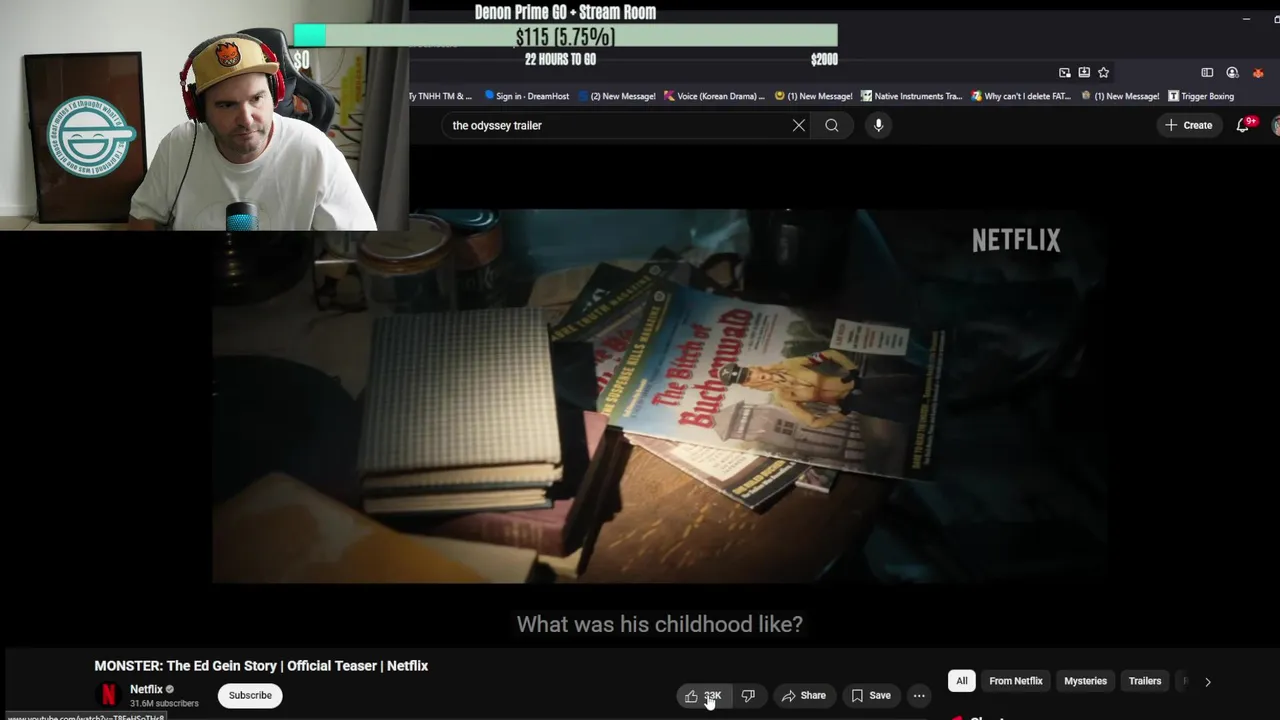Click the Create button
The height and width of the screenshot is (720, 1280).
(1188, 125)
